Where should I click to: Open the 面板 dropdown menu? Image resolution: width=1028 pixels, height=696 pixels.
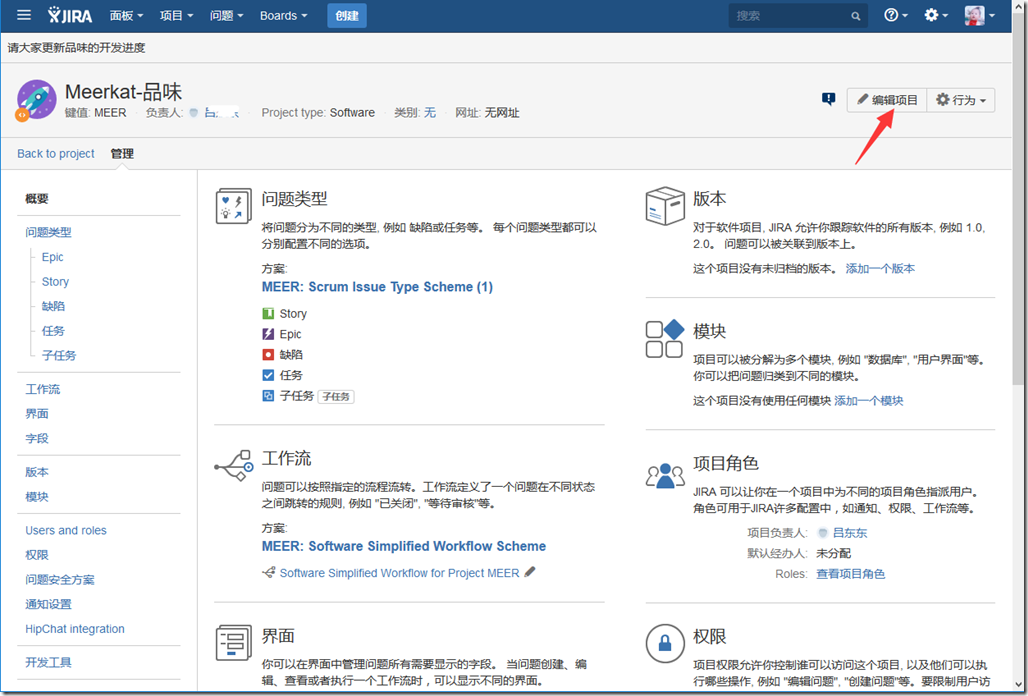(x=126, y=16)
